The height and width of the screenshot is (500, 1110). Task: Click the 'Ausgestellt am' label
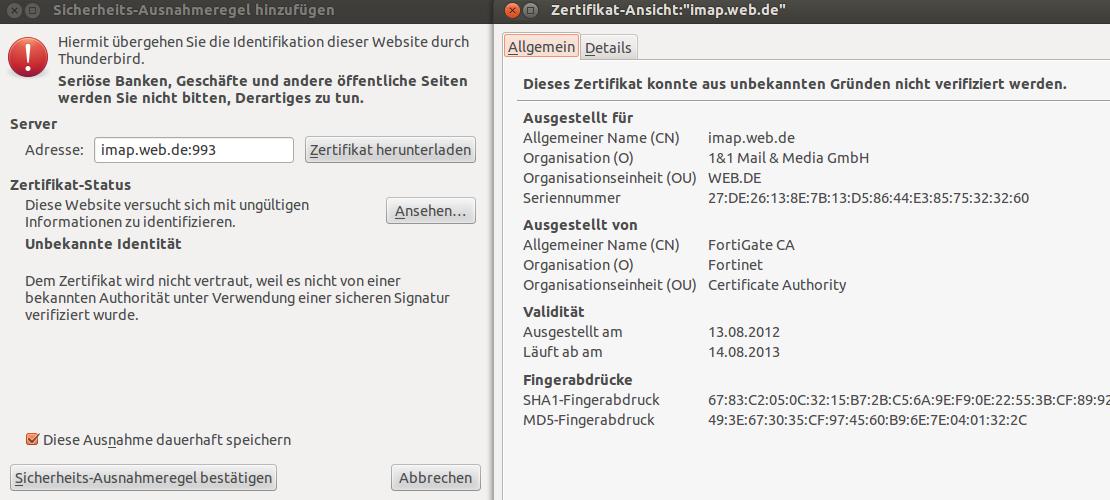[x=573, y=331]
